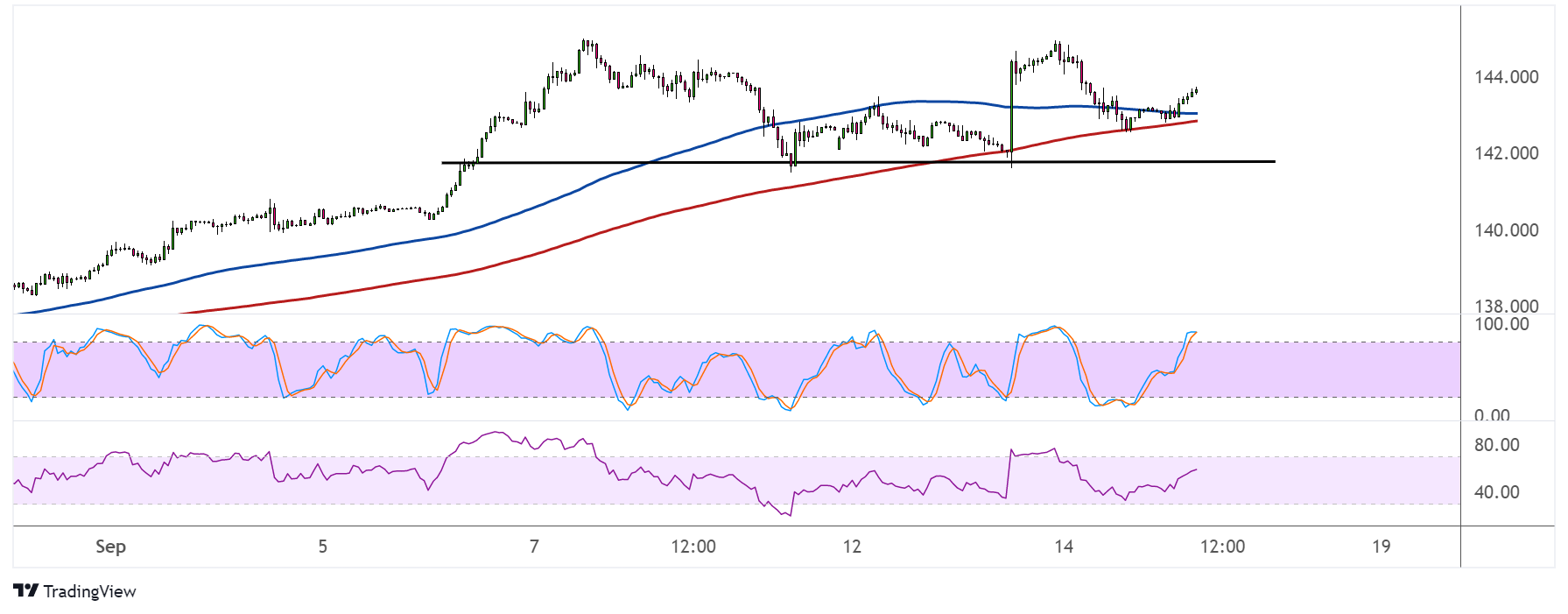1568x614 pixels.
Task: Click the date label 7 on time axis
Action: tap(534, 547)
